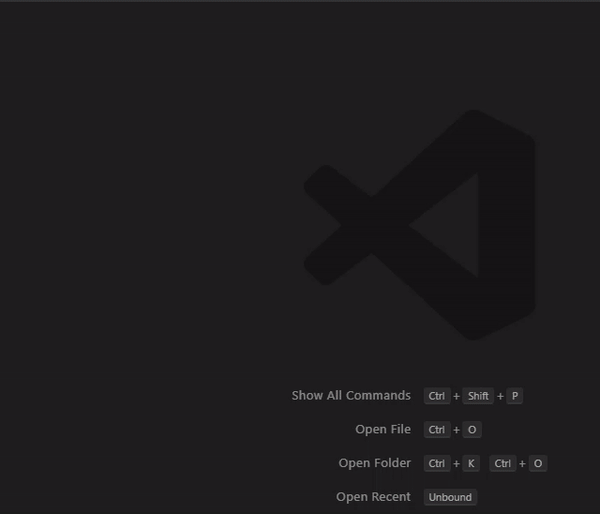Click the Open File label
The height and width of the screenshot is (514, 600).
point(383,429)
